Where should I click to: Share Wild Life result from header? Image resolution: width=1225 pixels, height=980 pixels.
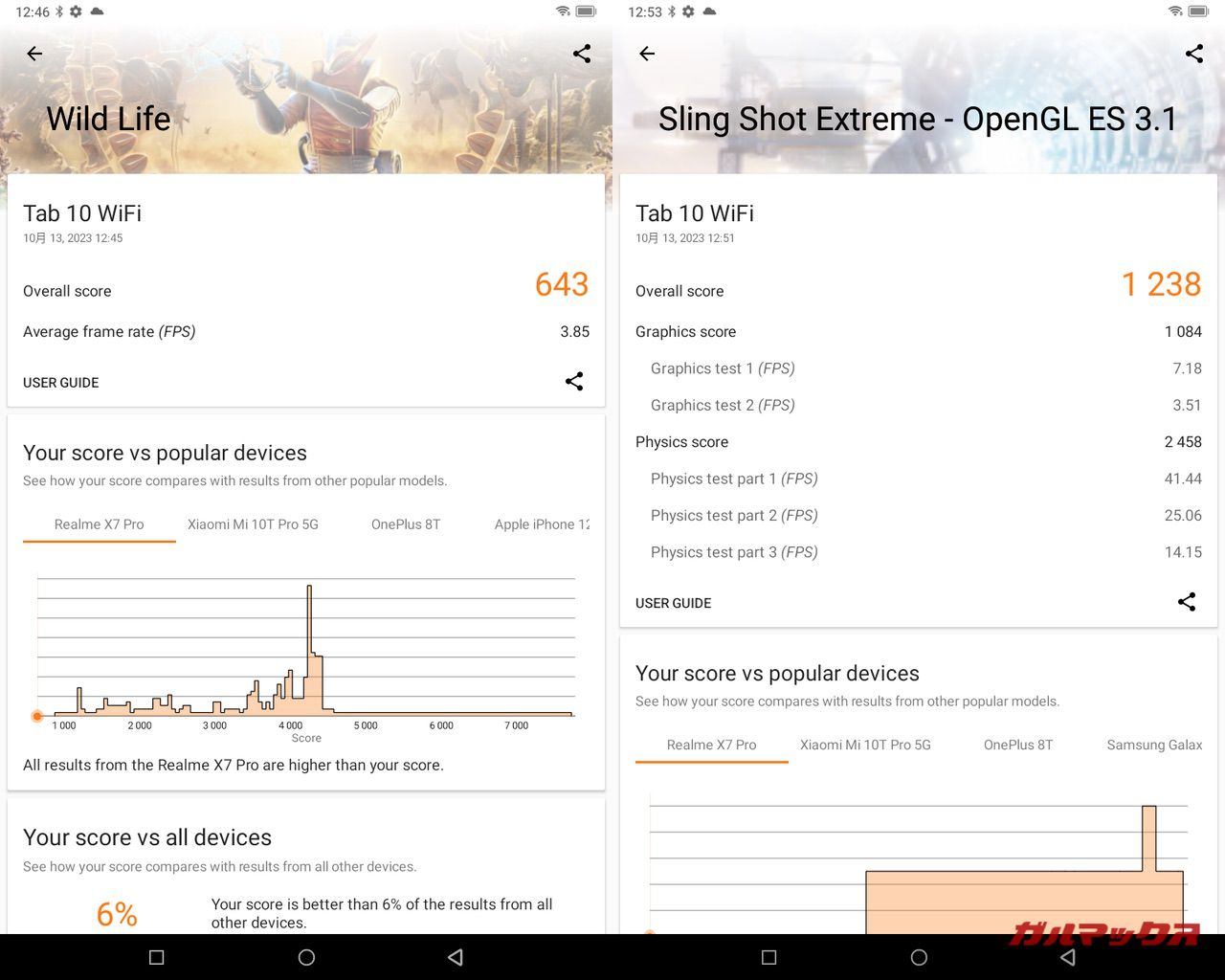pos(582,54)
